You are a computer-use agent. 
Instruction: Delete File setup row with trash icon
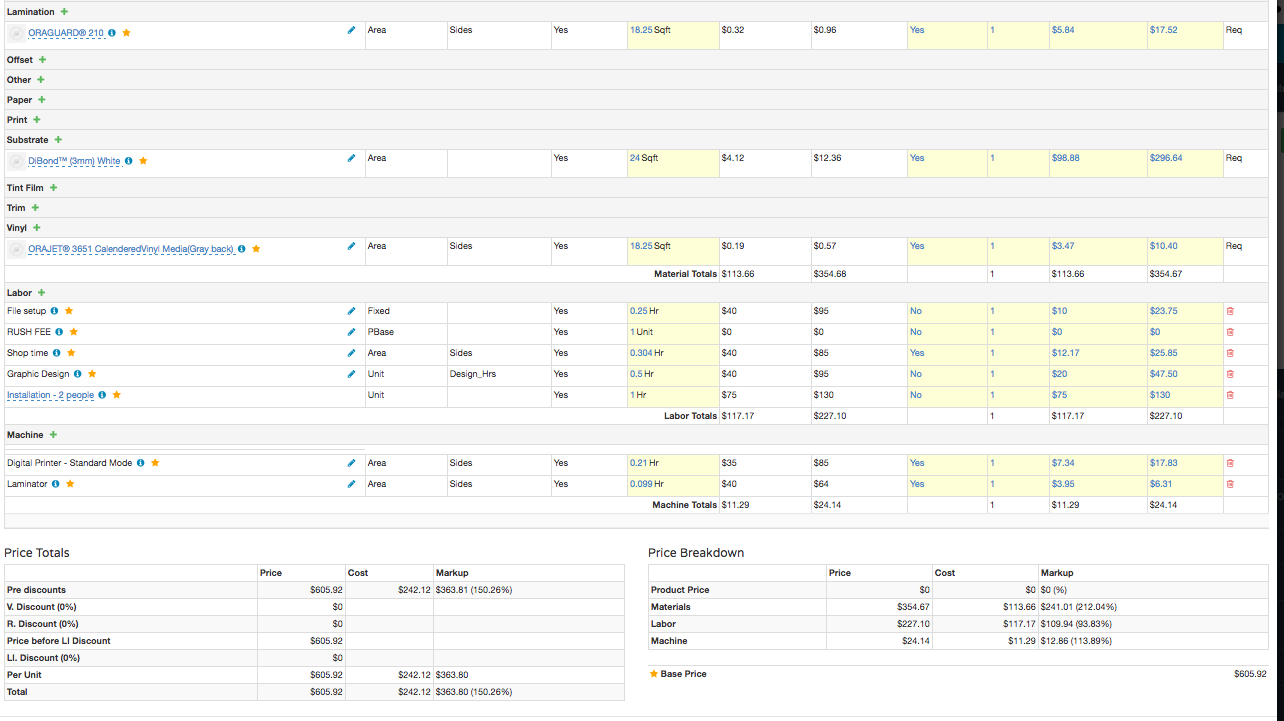click(1230, 312)
